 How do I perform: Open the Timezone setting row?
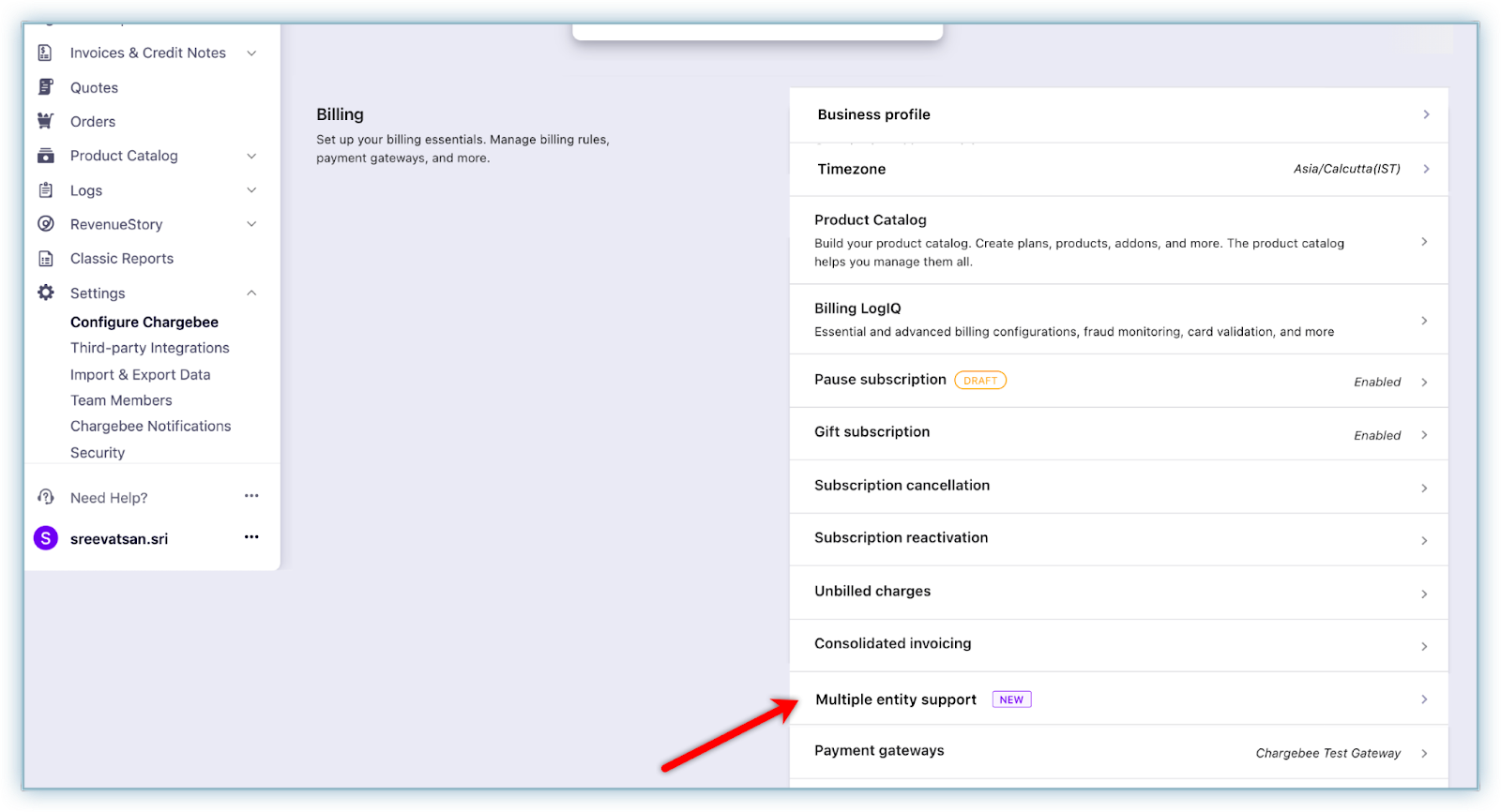tap(1119, 170)
